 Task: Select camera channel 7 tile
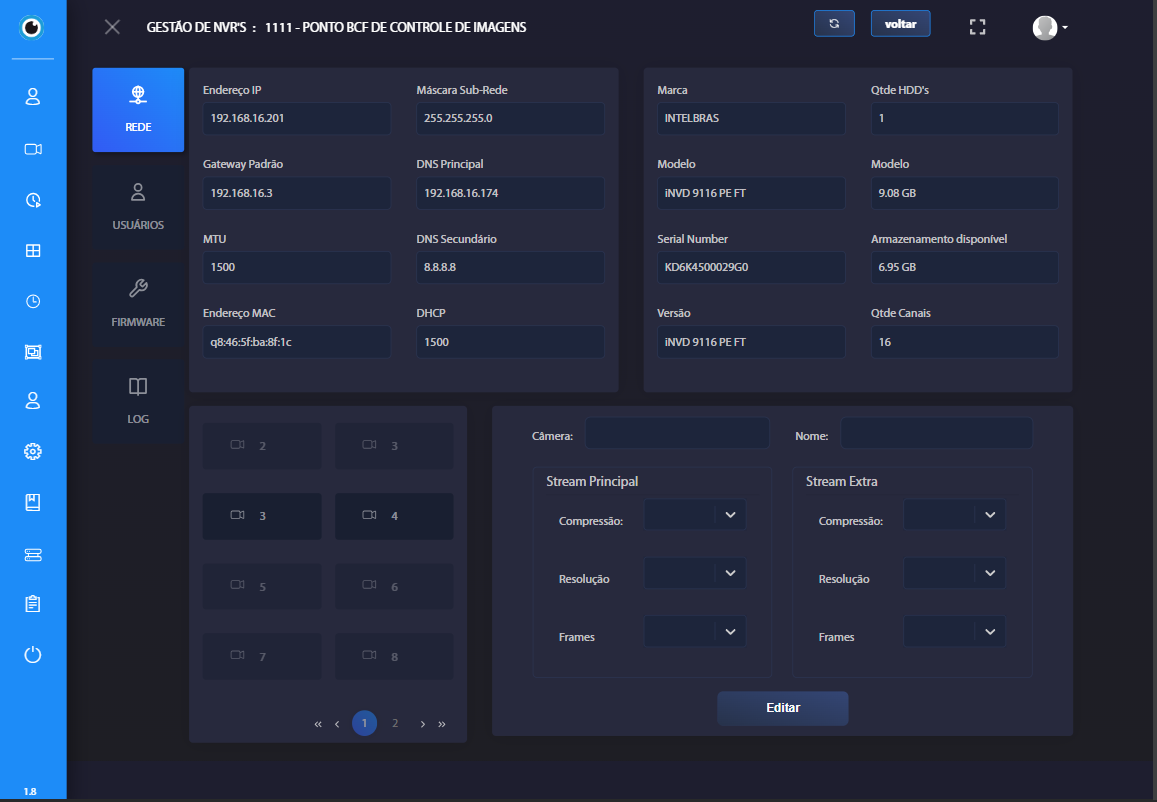(262, 657)
